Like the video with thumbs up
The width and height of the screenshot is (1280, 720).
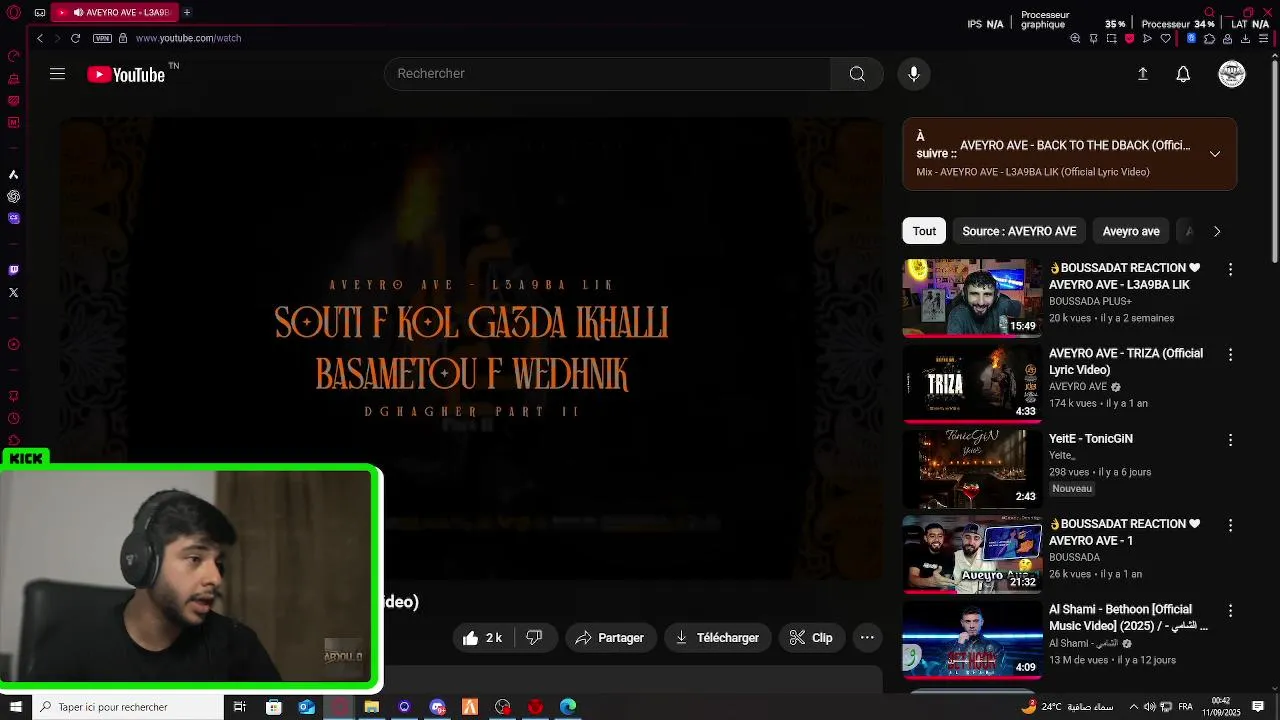[483, 638]
